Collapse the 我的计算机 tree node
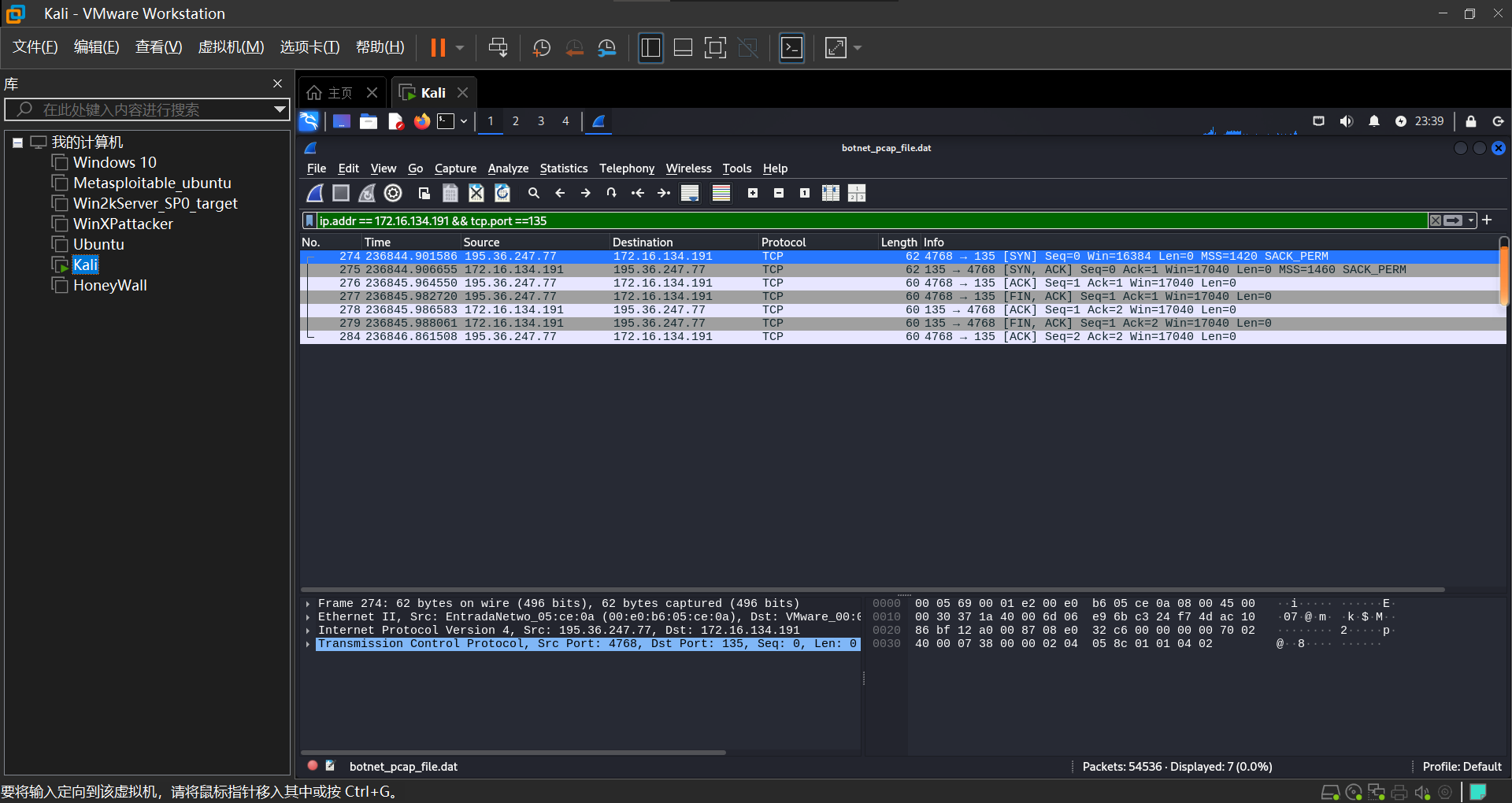 [x=17, y=142]
